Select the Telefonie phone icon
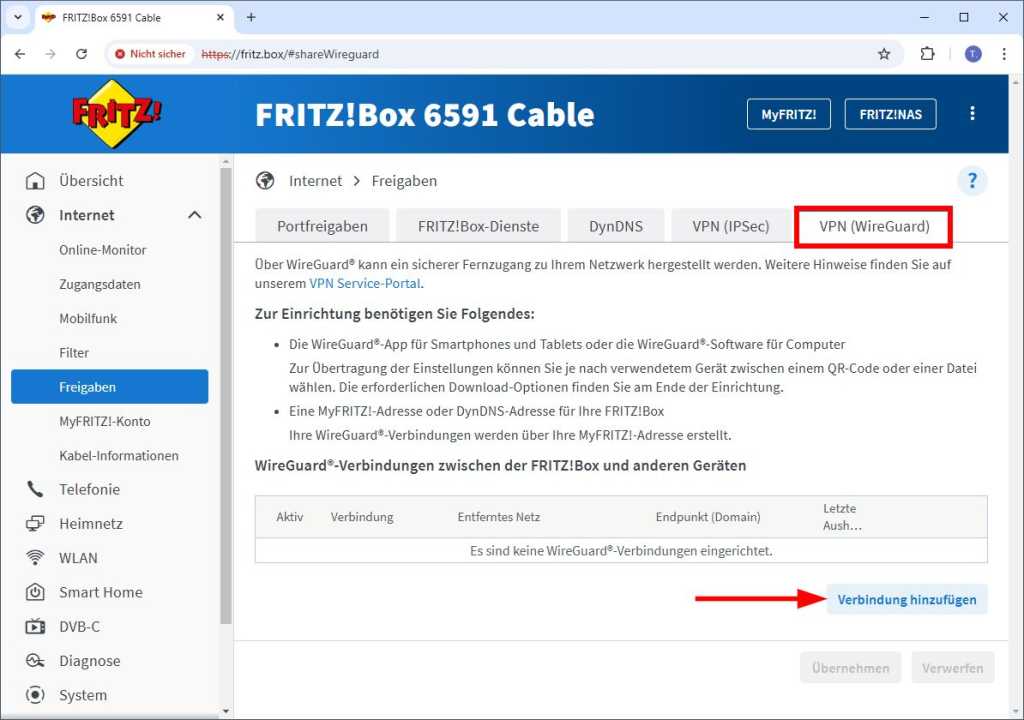1024x720 pixels. [36, 489]
